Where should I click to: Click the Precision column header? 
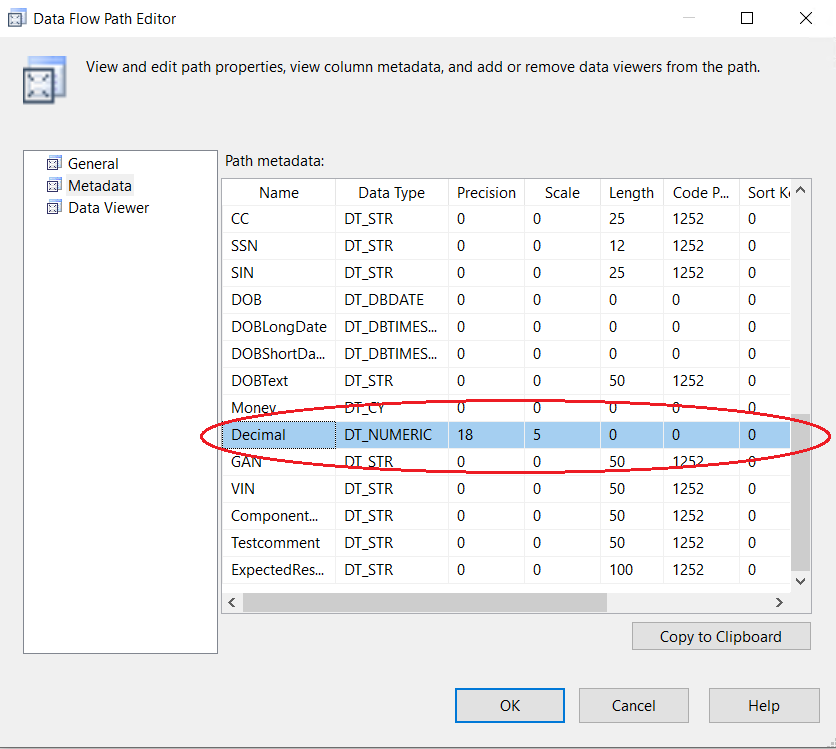click(486, 193)
